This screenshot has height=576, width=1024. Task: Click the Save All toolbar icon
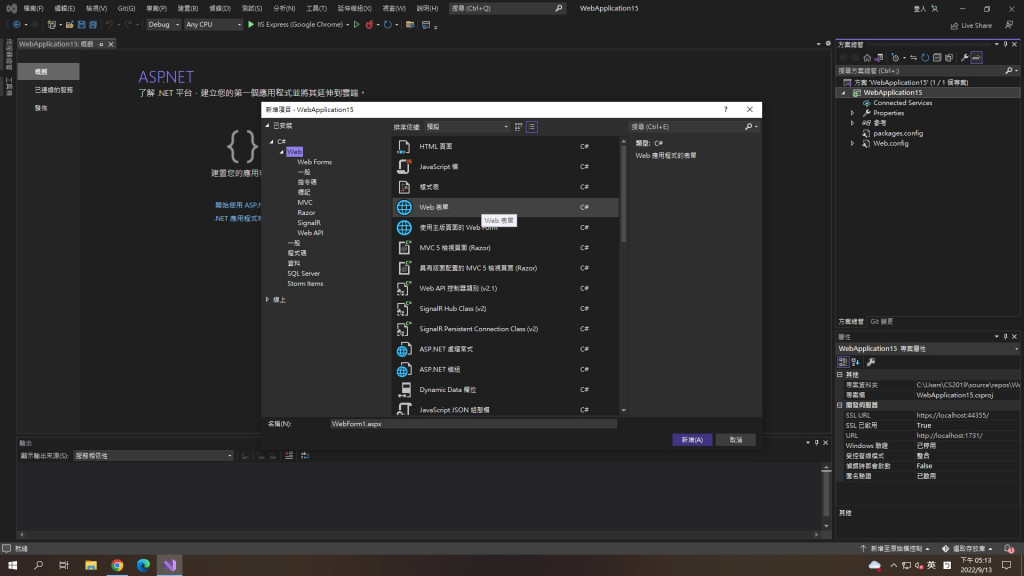(93, 25)
